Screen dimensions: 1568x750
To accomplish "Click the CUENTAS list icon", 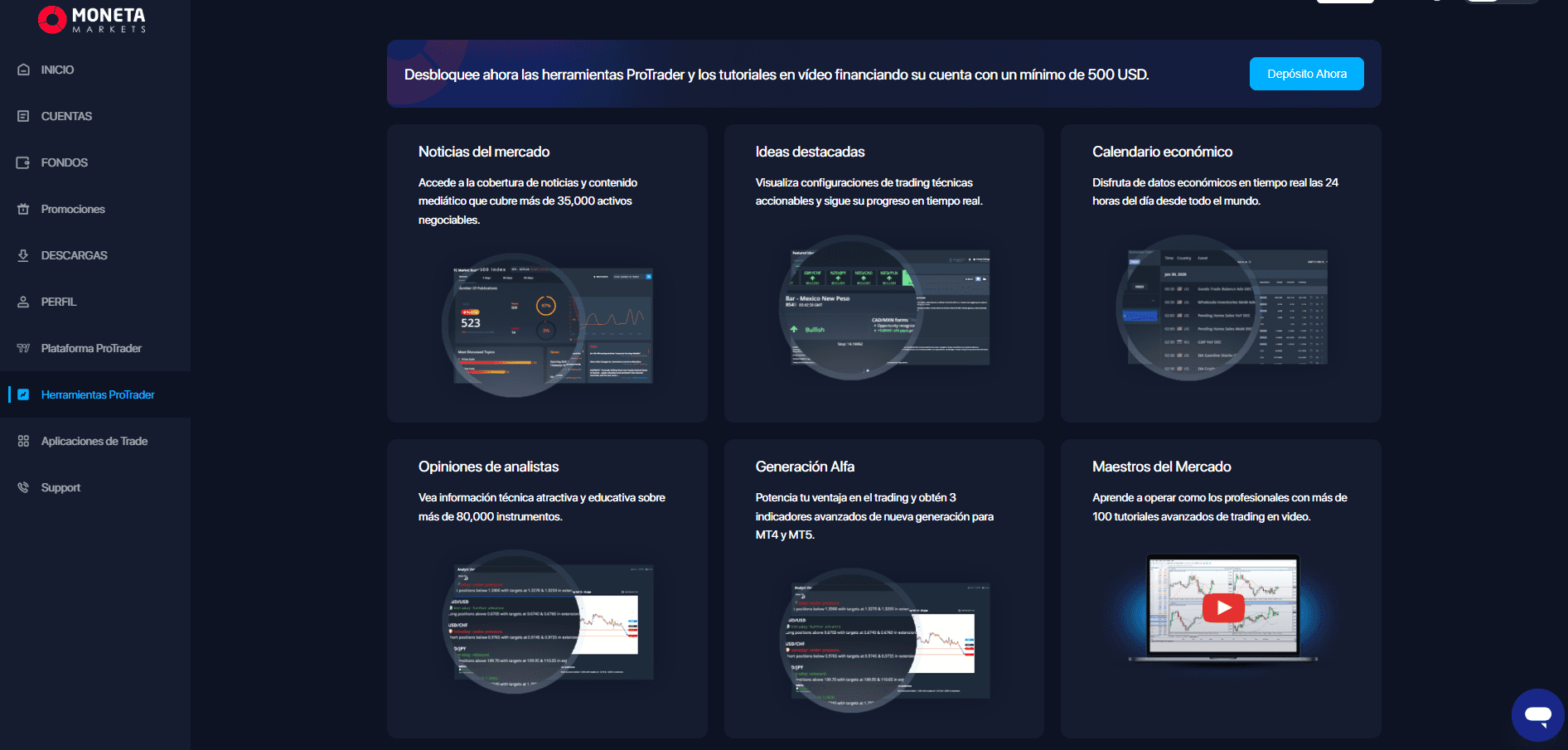I will [x=23, y=116].
